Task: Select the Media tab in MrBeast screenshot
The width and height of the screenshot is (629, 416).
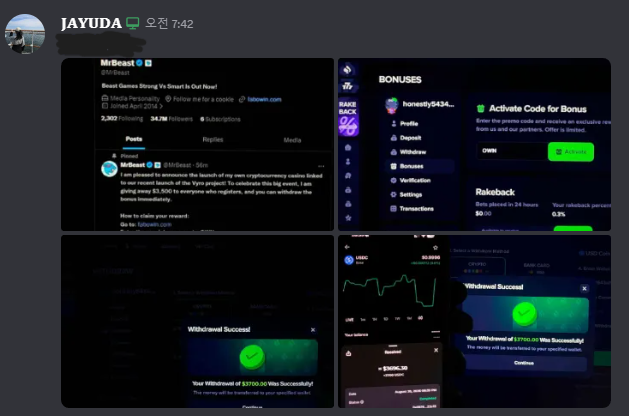Action: pyautogui.click(x=292, y=140)
